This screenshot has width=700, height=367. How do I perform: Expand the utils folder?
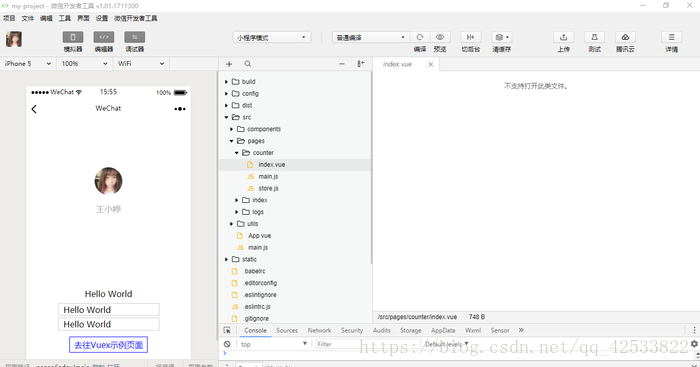232,224
